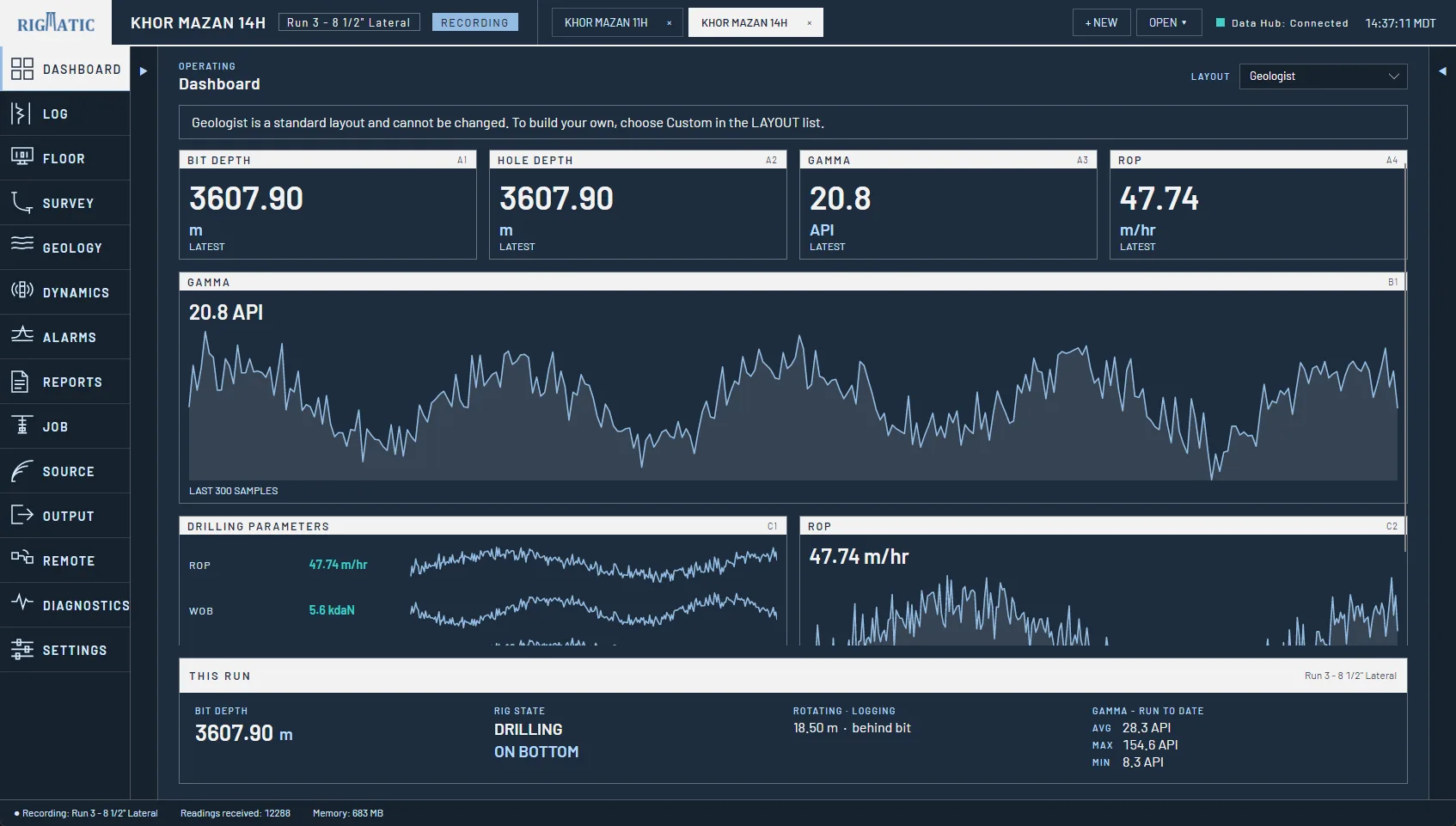
Task: Expand the right side panel arrow
Action: 1442,71
